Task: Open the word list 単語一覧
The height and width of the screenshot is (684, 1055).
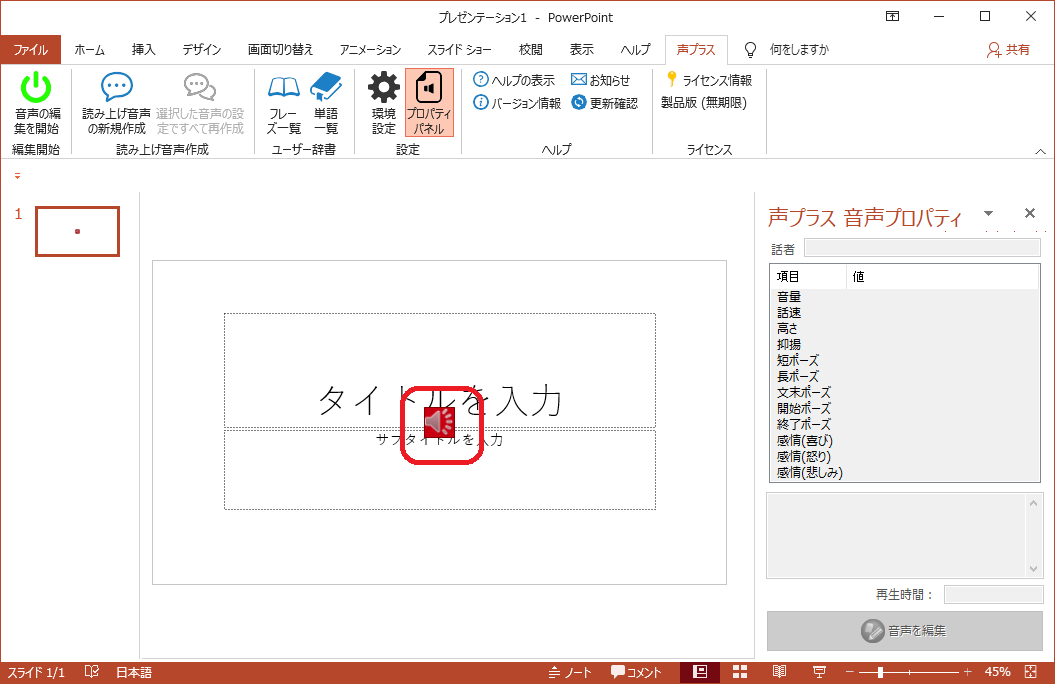Action: pyautogui.click(x=326, y=103)
